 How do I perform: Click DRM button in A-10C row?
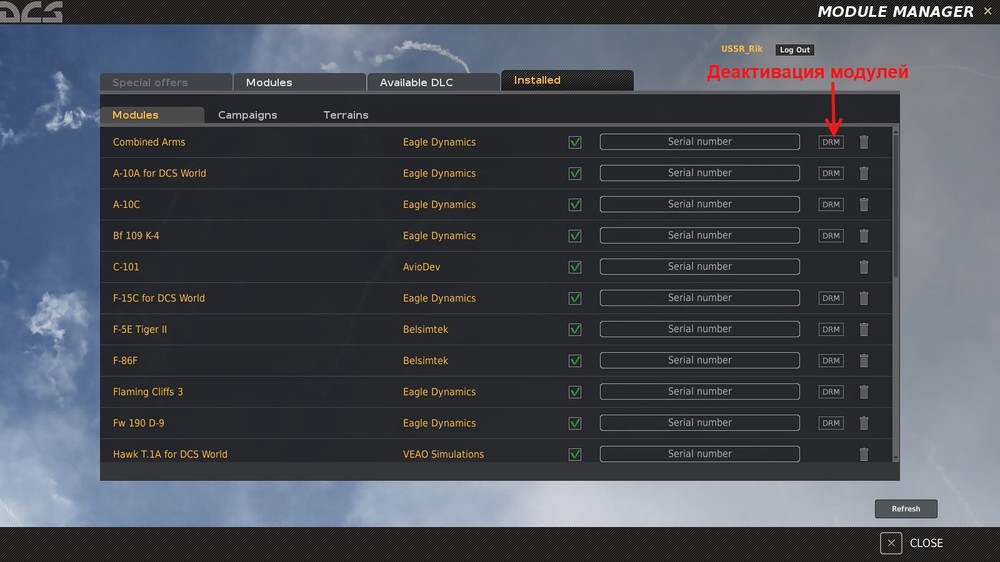coord(831,204)
